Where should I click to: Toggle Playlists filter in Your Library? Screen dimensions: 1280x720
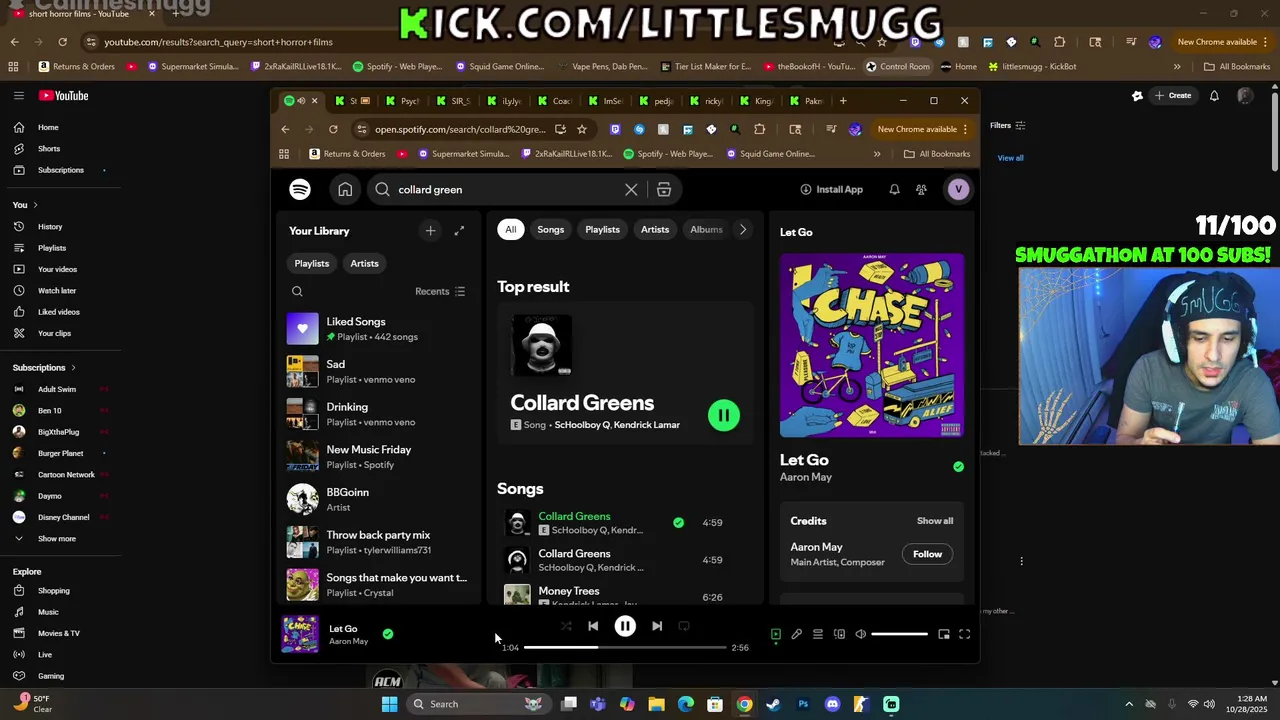click(x=312, y=263)
